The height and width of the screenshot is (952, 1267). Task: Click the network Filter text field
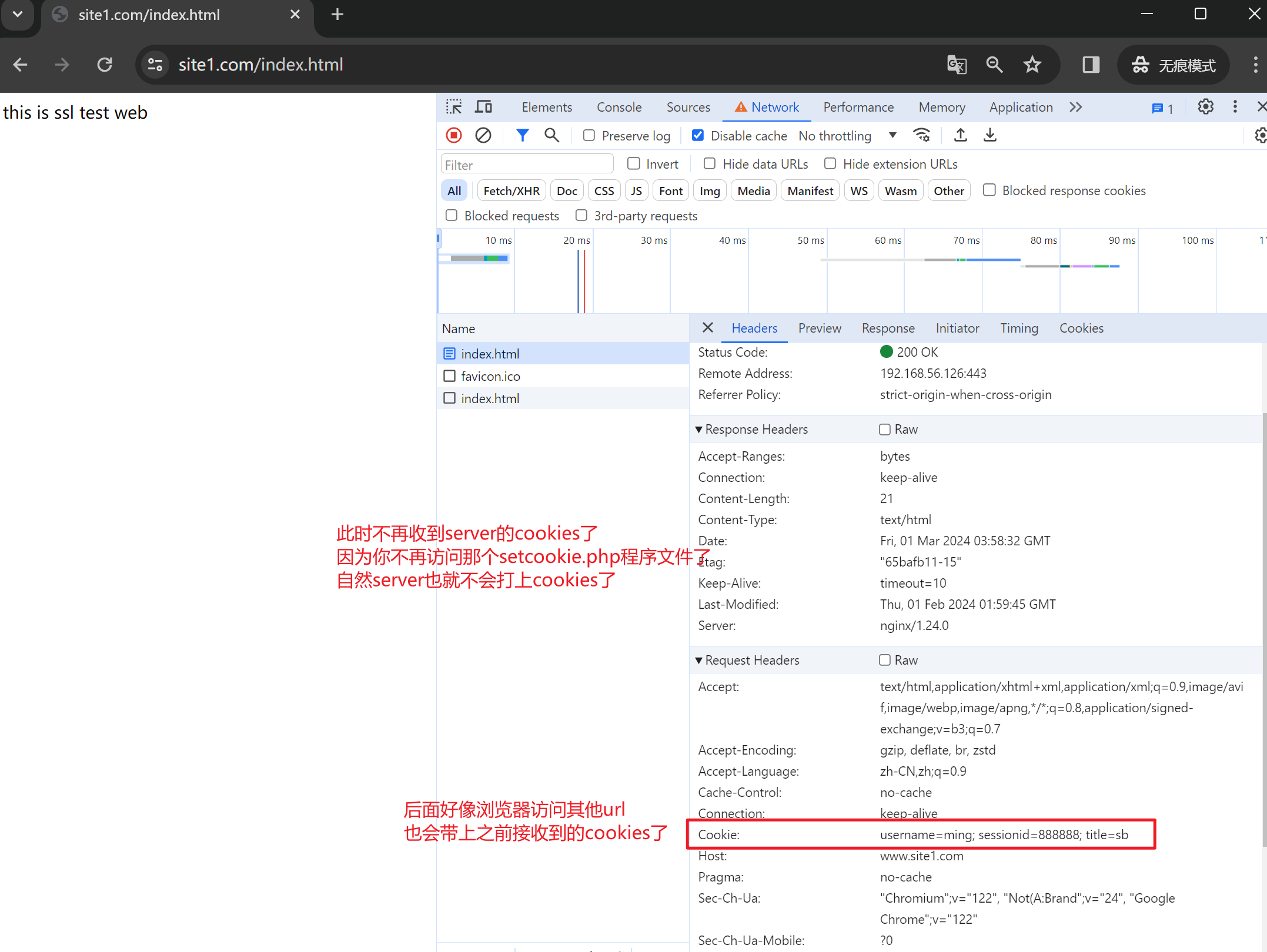tap(526, 165)
